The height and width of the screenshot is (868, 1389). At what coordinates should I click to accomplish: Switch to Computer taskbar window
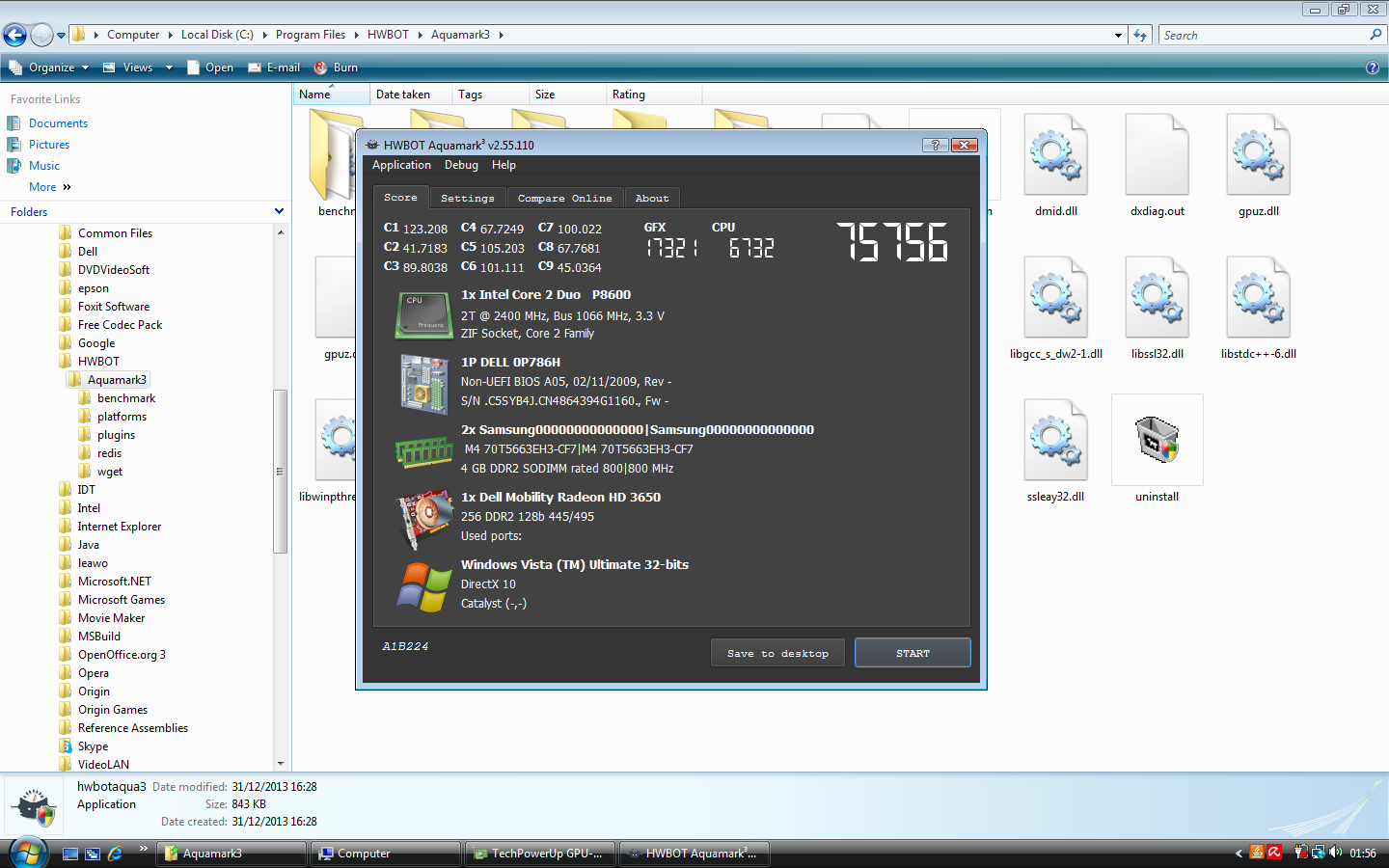(385, 854)
